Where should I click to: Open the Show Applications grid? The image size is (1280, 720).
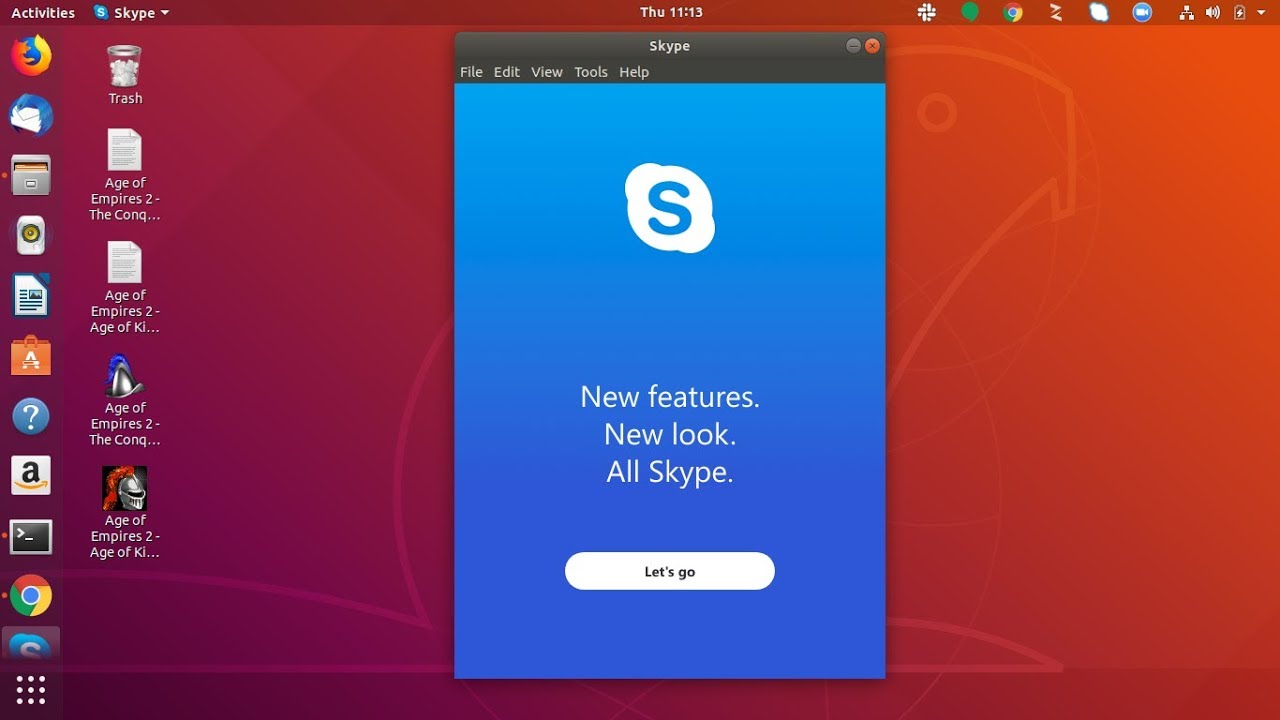(x=31, y=690)
